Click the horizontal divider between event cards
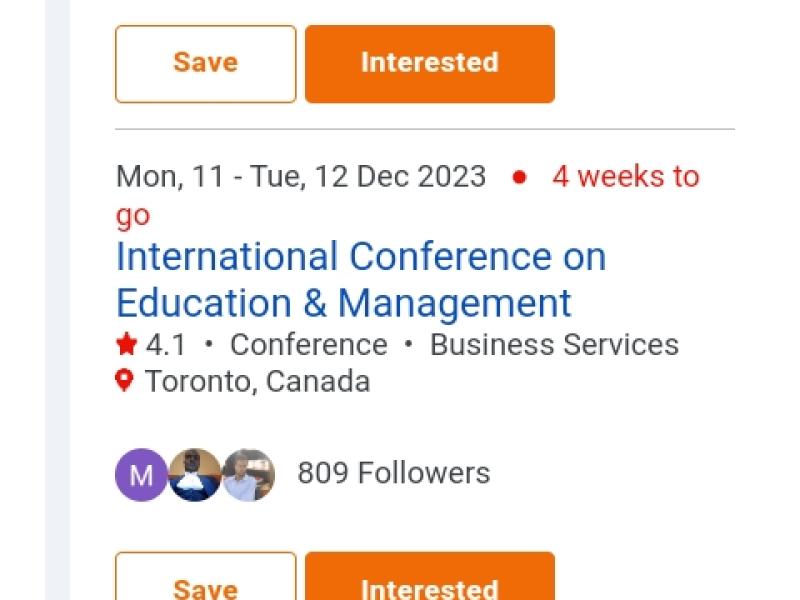The image size is (800, 600). 425,130
